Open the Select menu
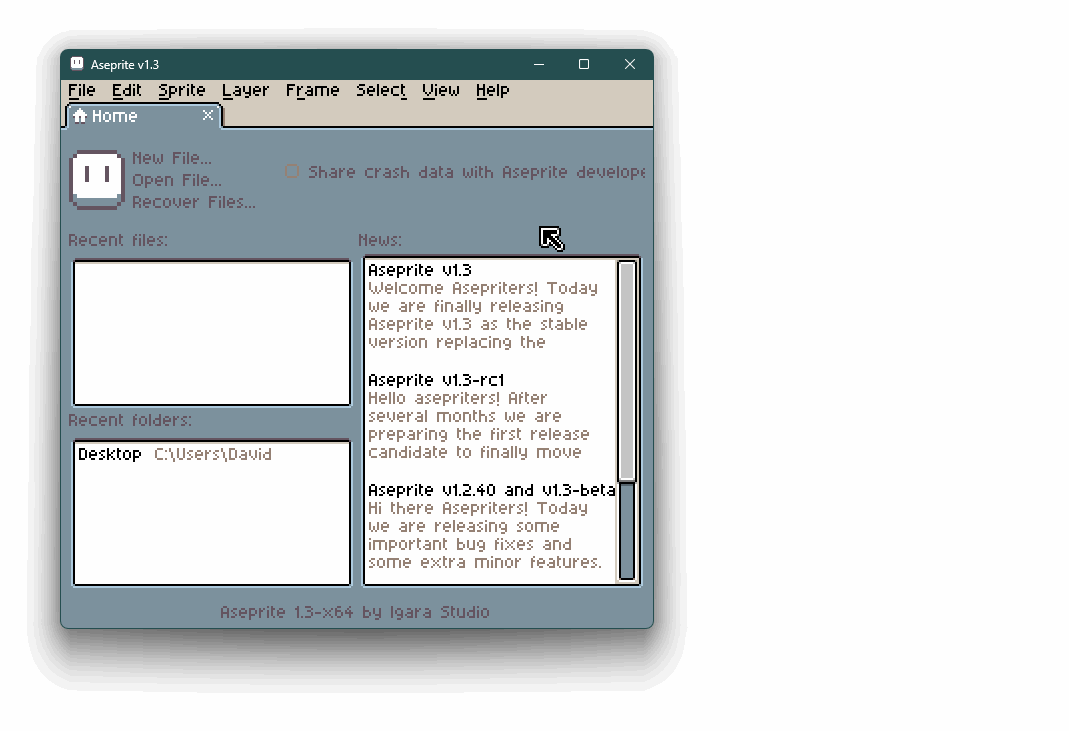Viewport: 1069px width, 731px height. pos(380,90)
